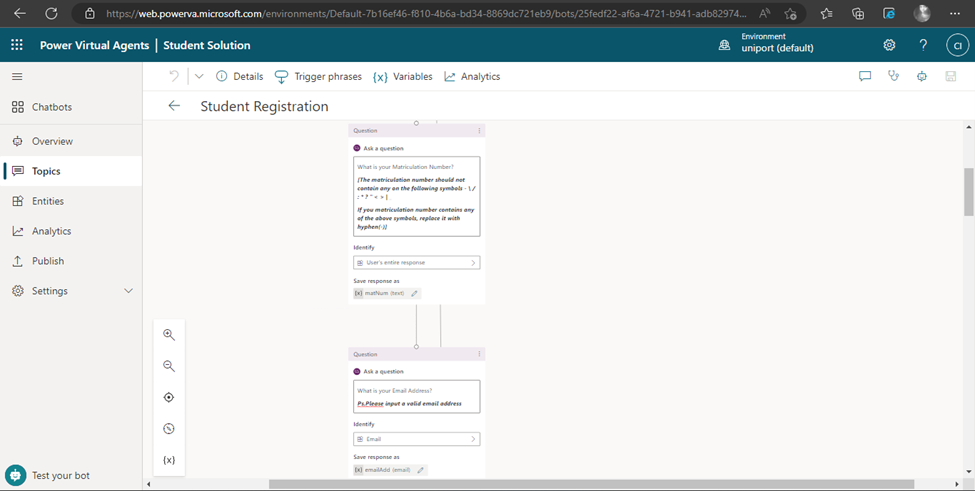975x491 pixels.
Task: Select Topics in the sidebar
Action: coord(71,171)
